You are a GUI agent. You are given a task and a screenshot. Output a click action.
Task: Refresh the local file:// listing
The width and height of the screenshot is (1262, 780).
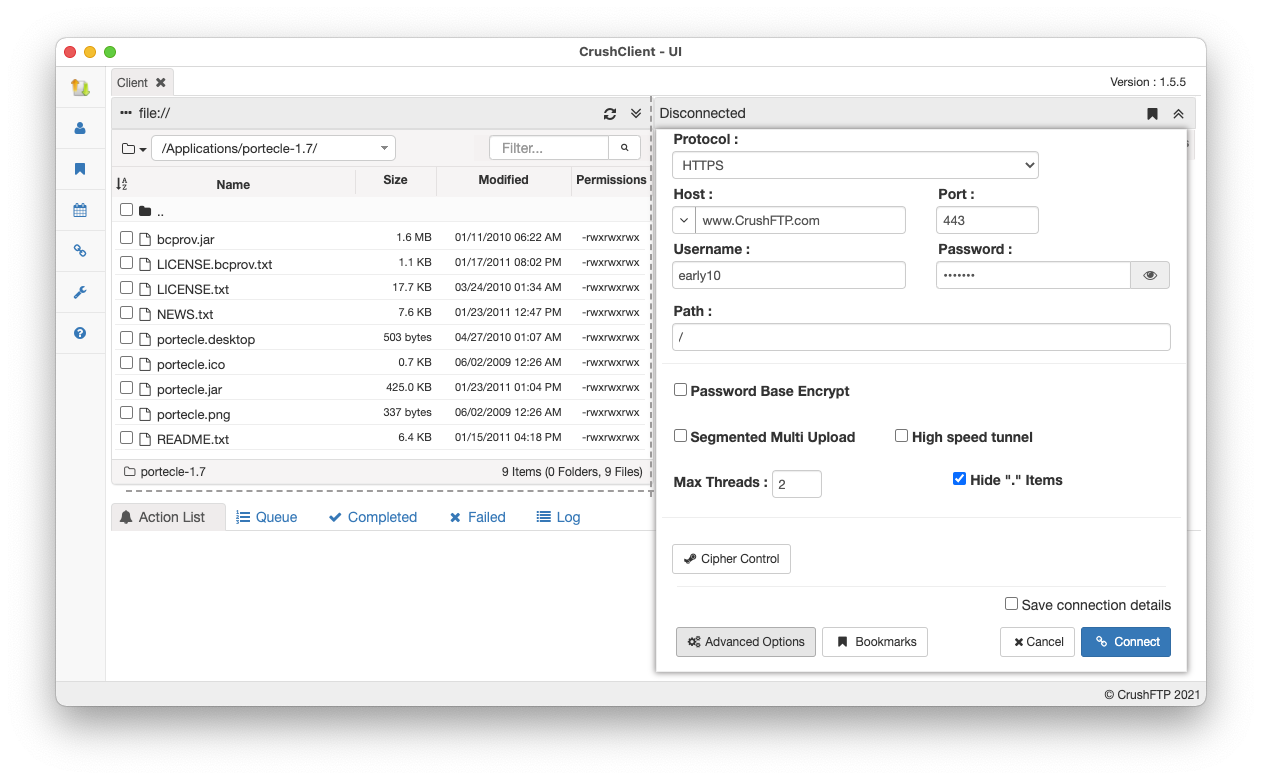point(610,114)
